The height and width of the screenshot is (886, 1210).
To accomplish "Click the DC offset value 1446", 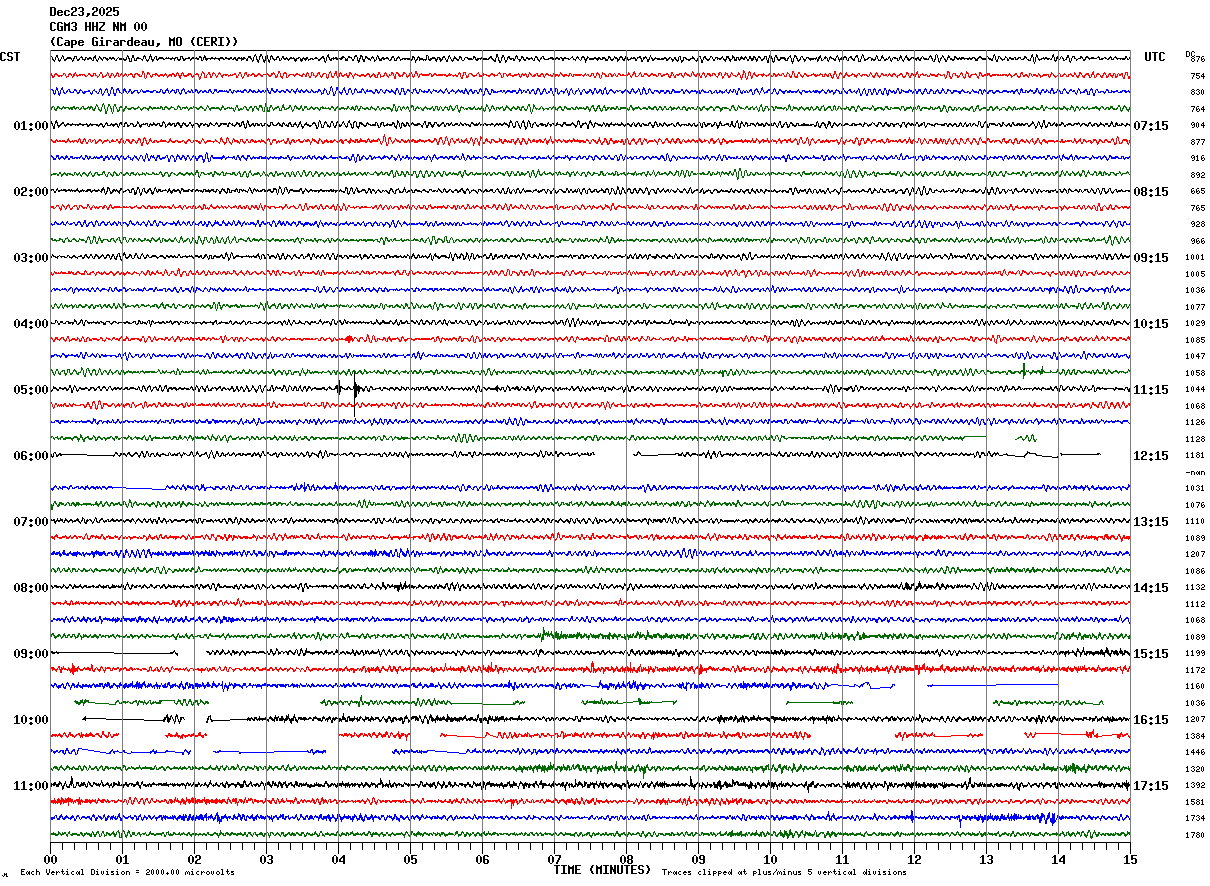I will pos(1195,752).
